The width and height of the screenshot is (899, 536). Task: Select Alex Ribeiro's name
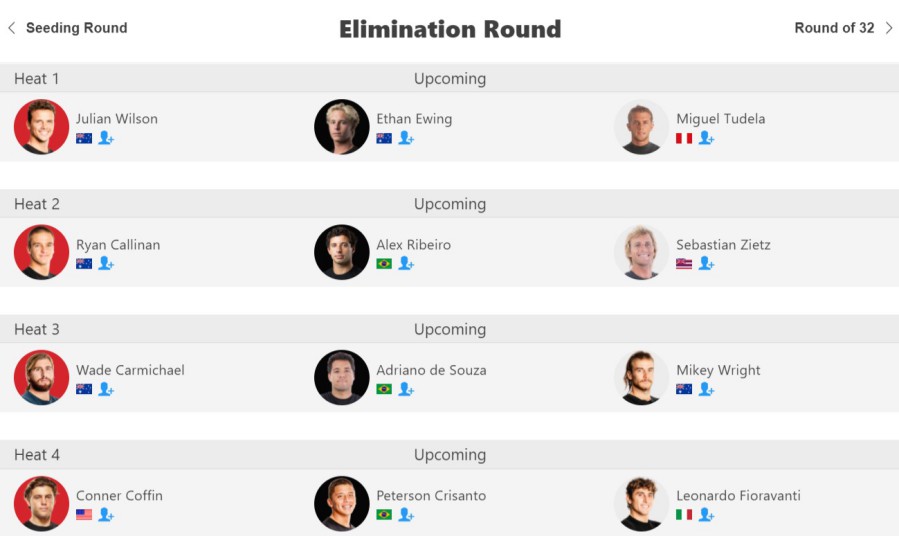[413, 245]
